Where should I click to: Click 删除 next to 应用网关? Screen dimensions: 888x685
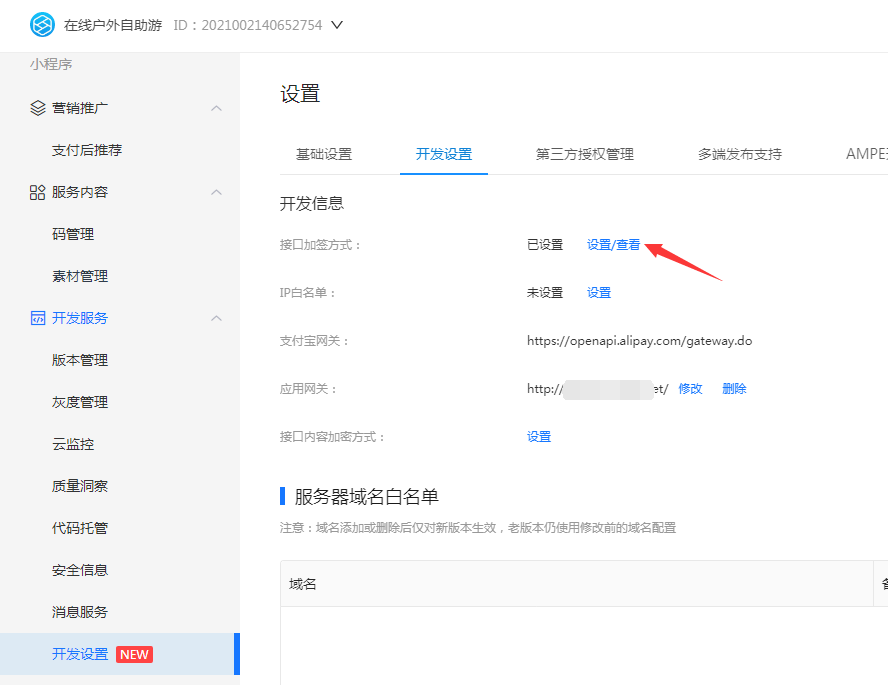[x=734, y=389]
